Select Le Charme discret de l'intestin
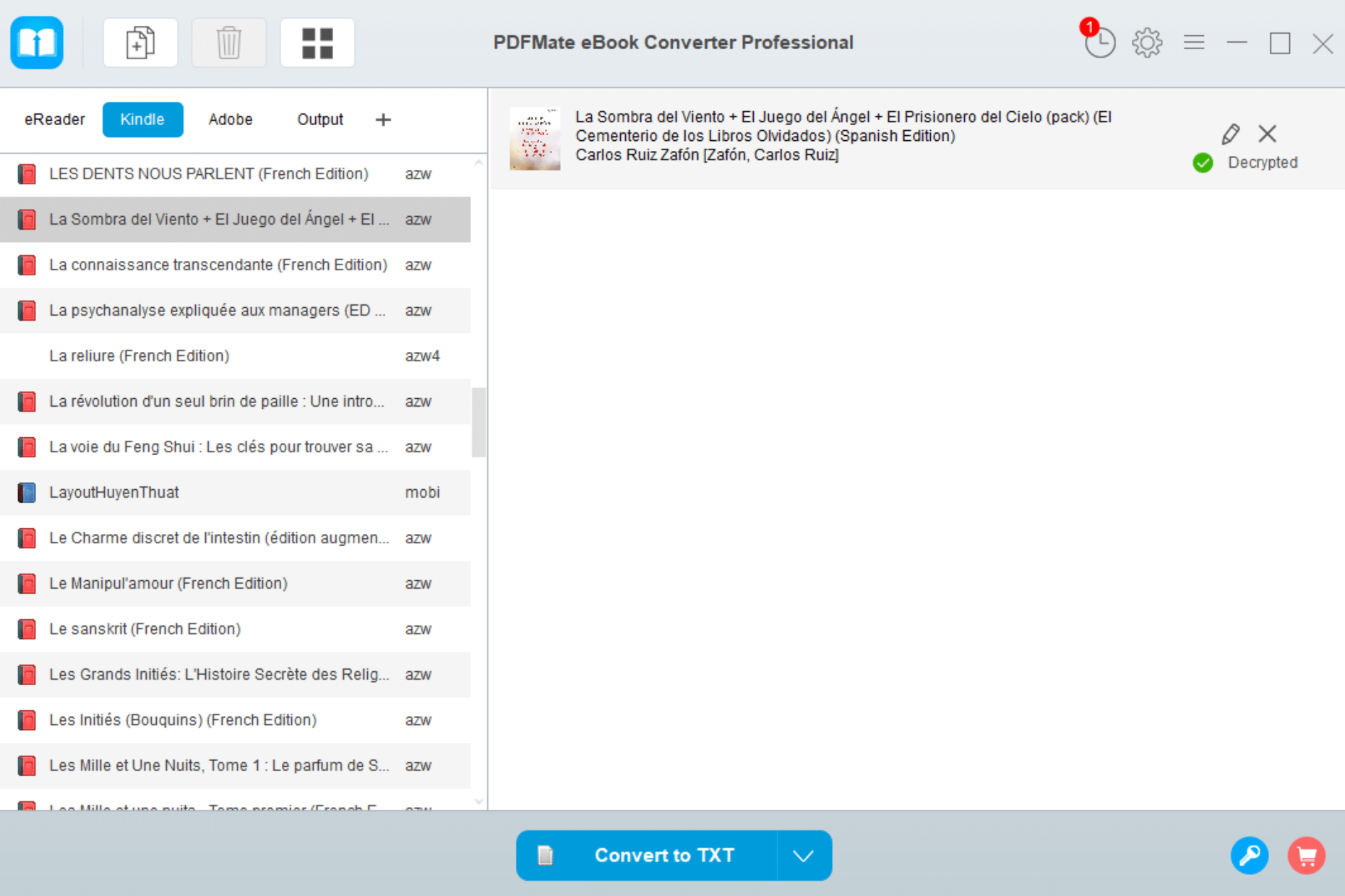The width and height of the screenshot is (1345, 896). 235,538
